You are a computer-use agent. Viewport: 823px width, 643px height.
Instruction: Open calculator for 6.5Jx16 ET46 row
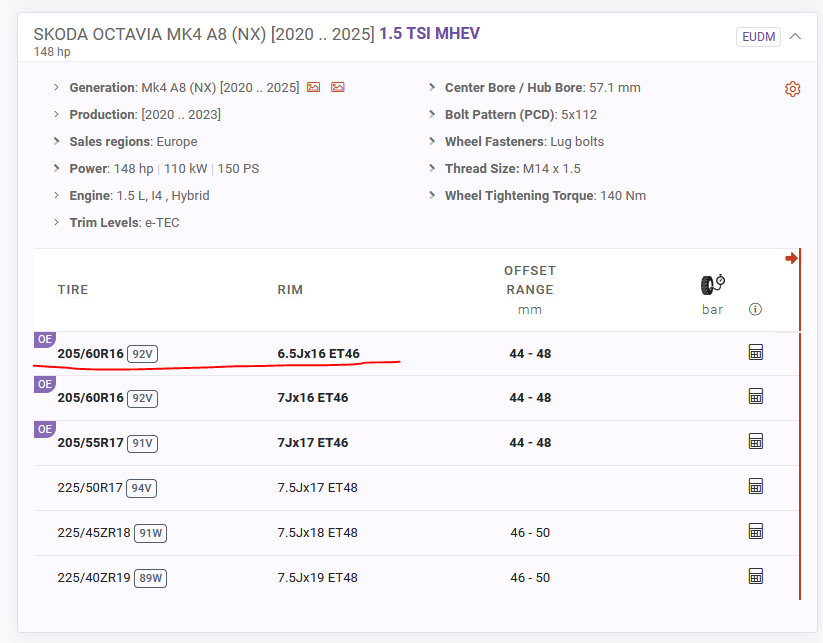755,352
